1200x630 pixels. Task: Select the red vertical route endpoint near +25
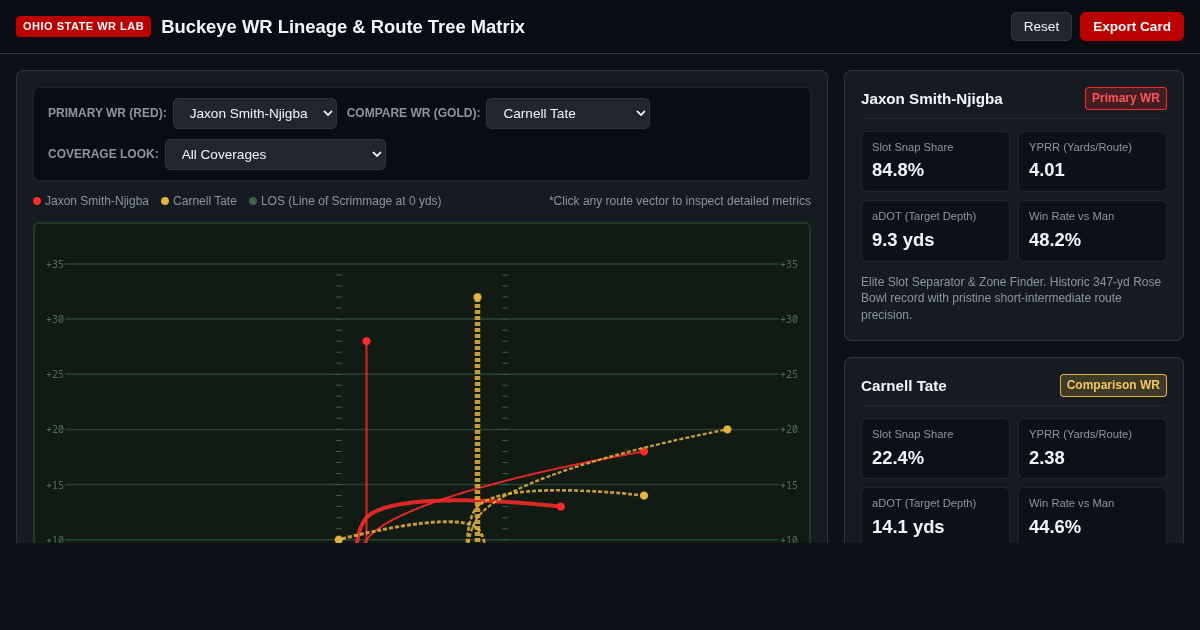pyautogui.click(x=366, y=341)
